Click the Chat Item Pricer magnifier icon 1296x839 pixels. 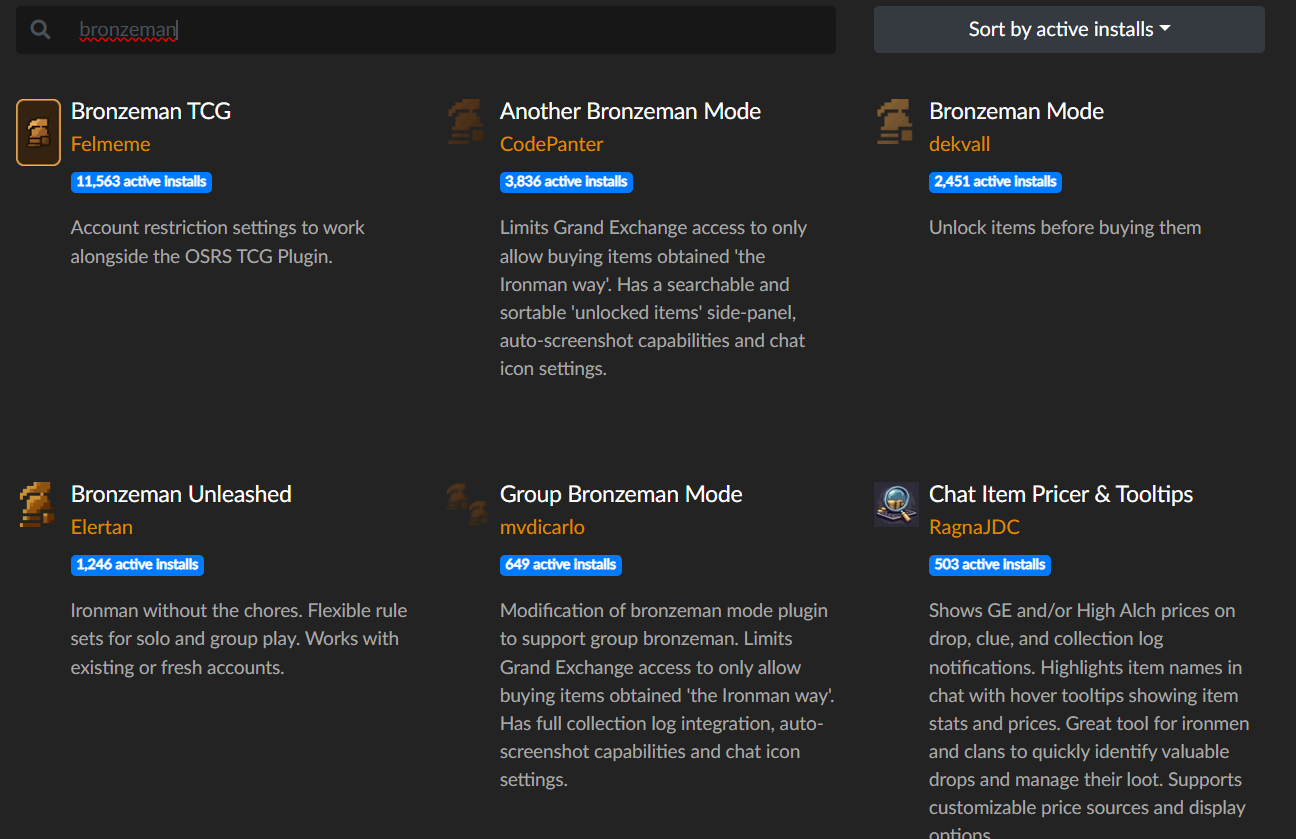tap(896, 504)
